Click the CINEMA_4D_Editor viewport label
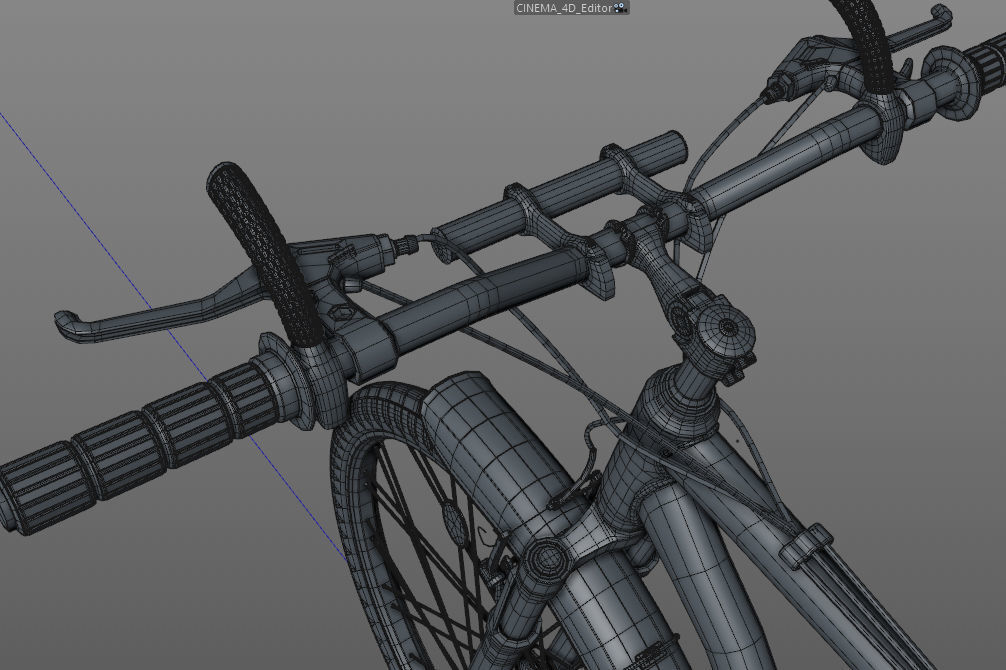This screenshot has height=670, width=1006. (x=564, y=8)
